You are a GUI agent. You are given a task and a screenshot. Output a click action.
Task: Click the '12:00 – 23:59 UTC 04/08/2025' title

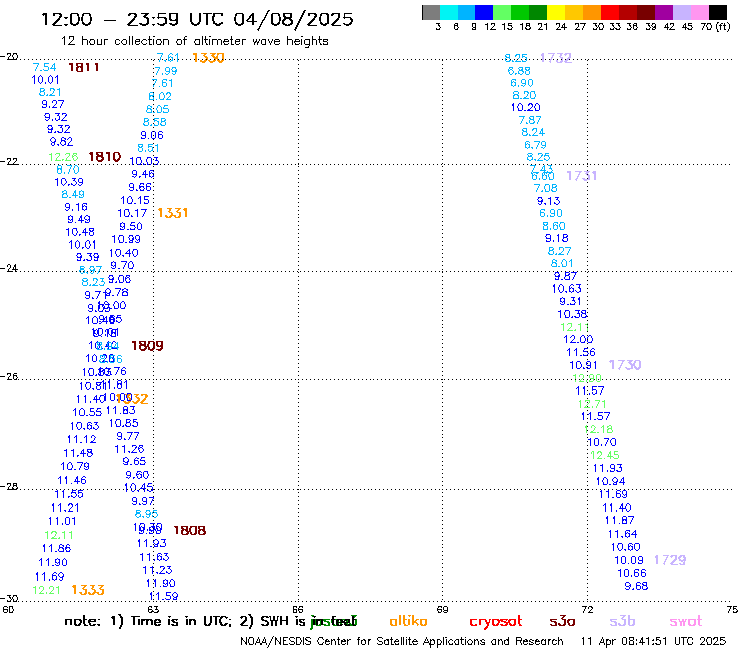197,19
